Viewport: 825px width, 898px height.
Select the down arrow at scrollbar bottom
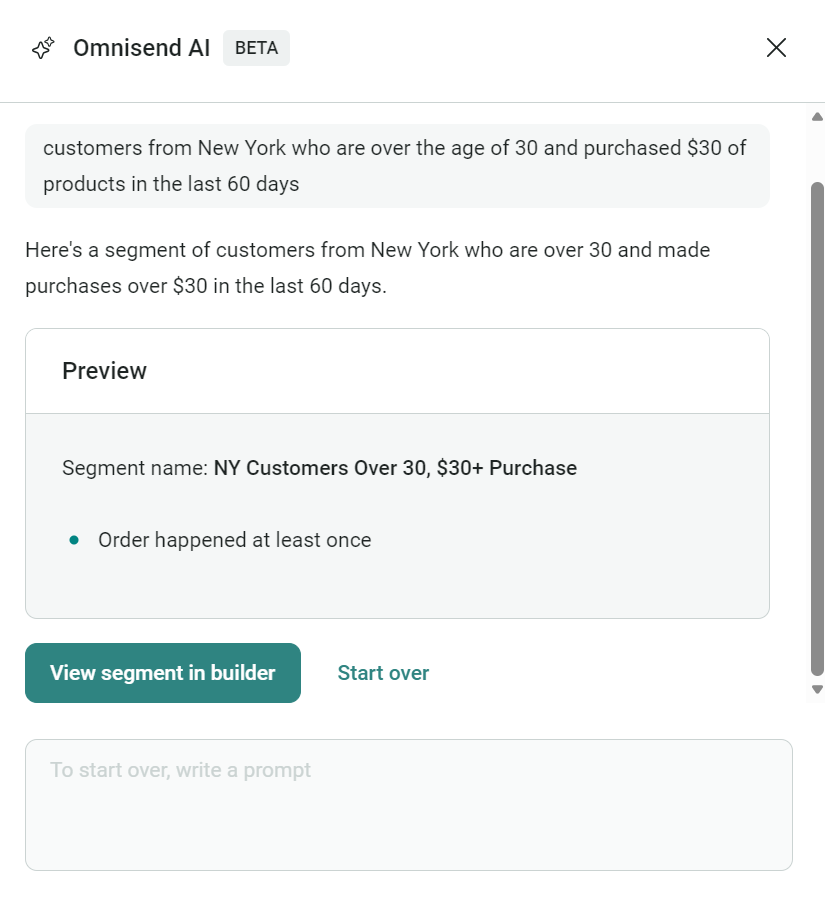817,689
